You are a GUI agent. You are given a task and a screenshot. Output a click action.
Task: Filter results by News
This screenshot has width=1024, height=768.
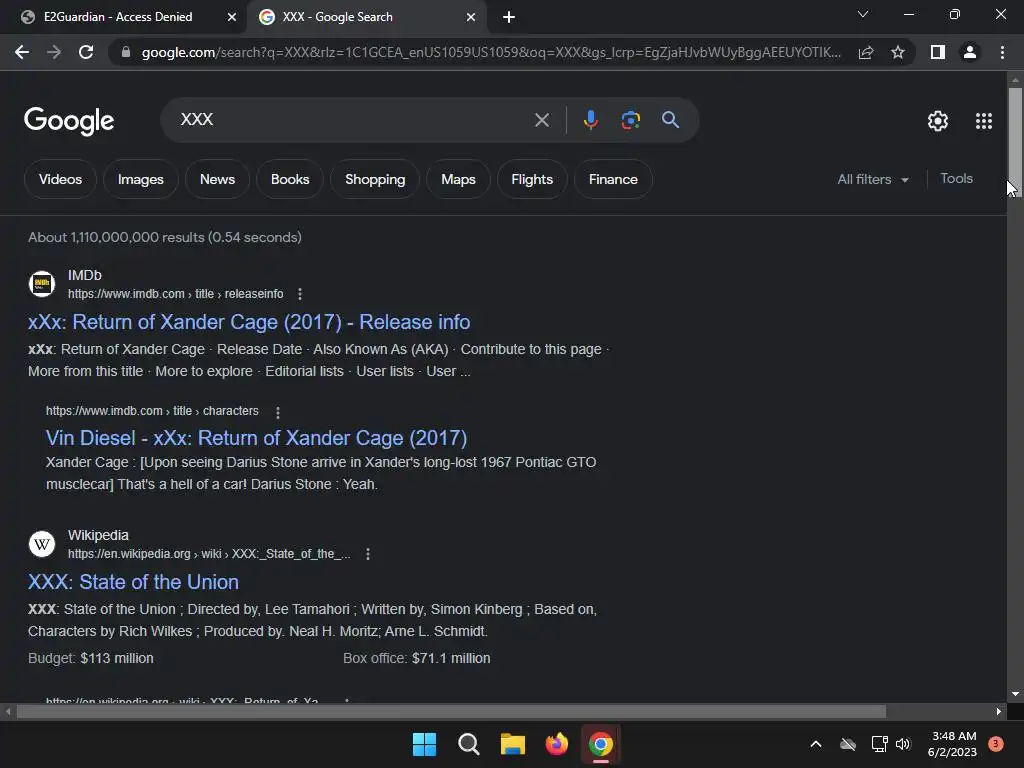pos(217,179)
